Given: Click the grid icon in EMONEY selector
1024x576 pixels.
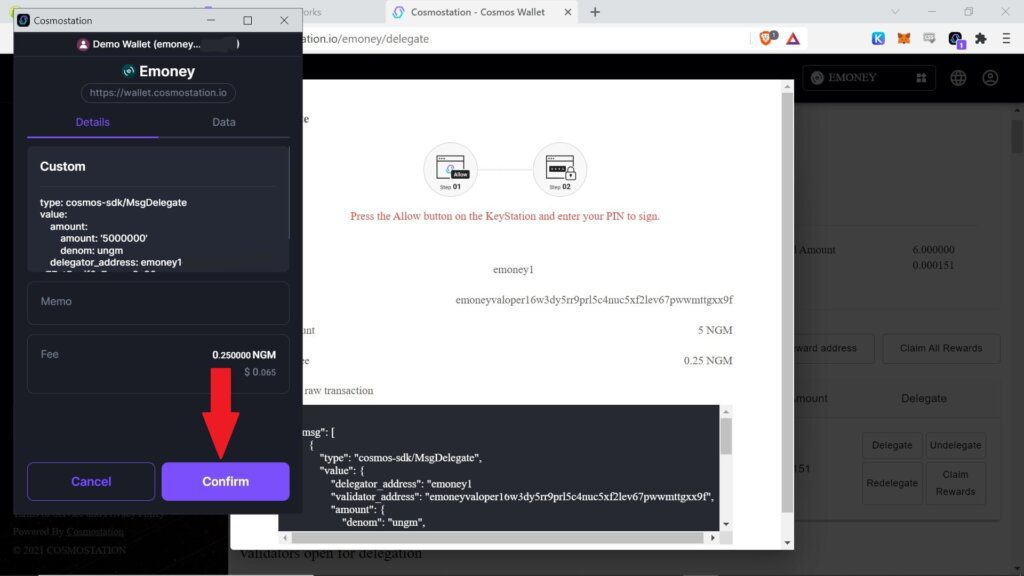Looking at the screenshot, I should coord(921,78).
